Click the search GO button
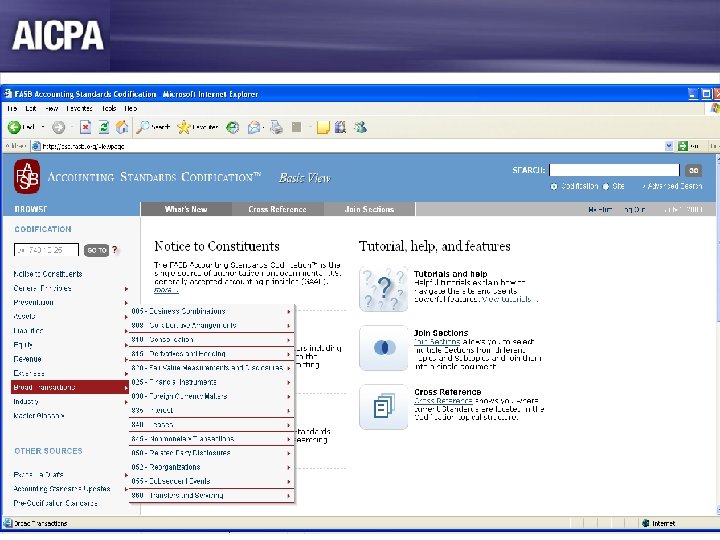Image resolution: width=720 pixels, height=540 pixels. (x=693, y=170)
